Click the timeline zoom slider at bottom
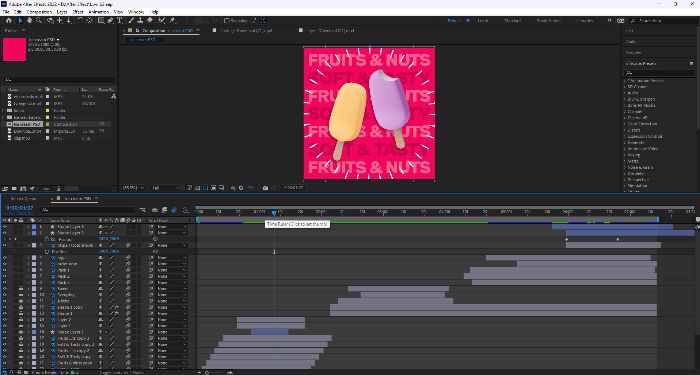The image size is (700, 375). click(214, 372)
